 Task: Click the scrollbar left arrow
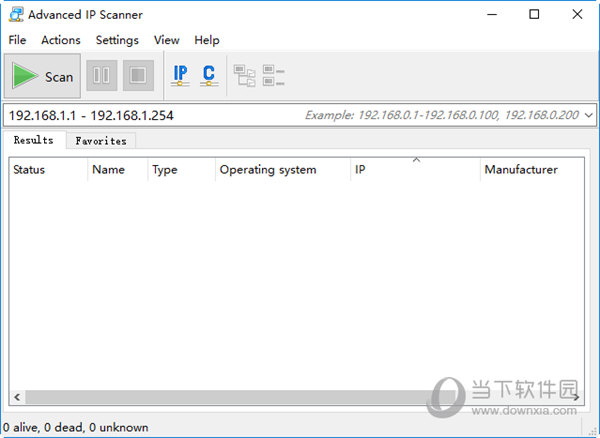click(x=17, y=397)
